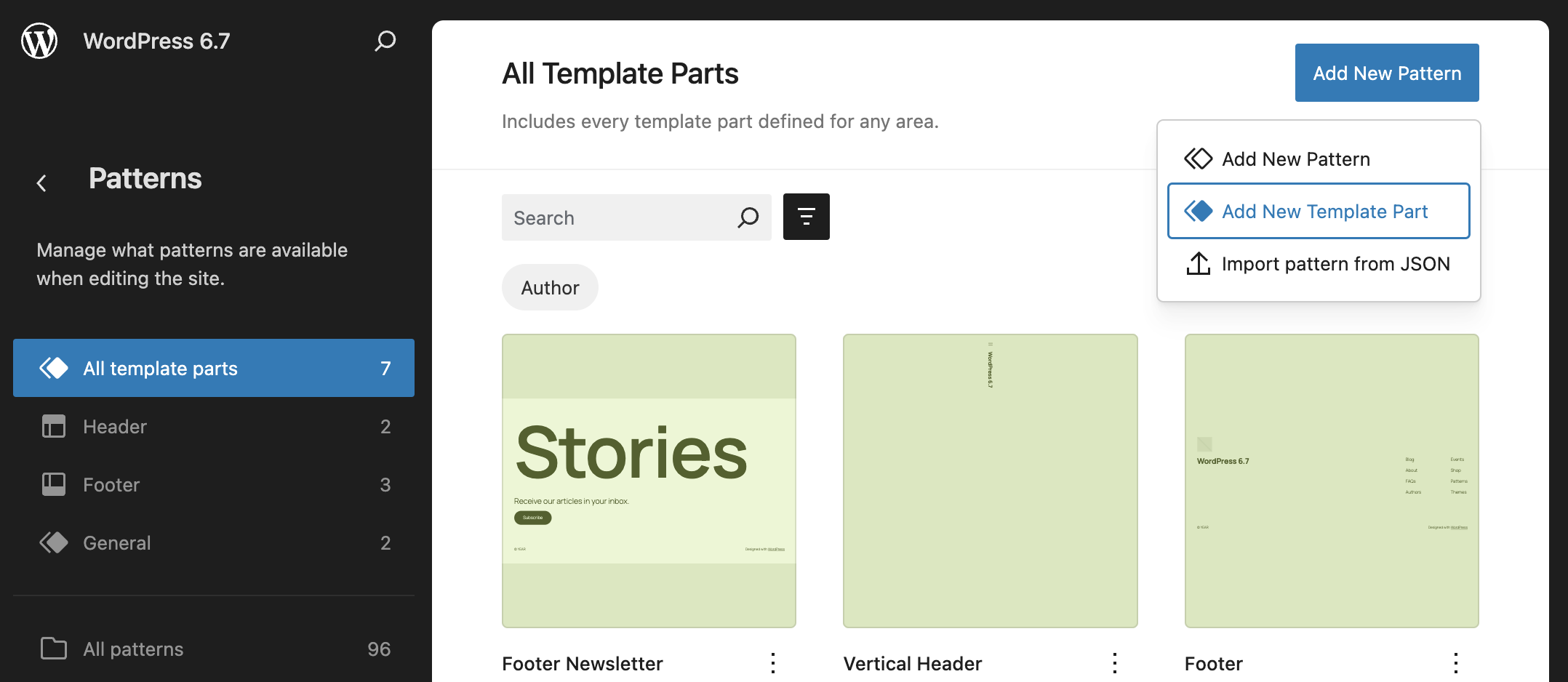
Task: Click the WordPress logo
Action: click(39, 41)
